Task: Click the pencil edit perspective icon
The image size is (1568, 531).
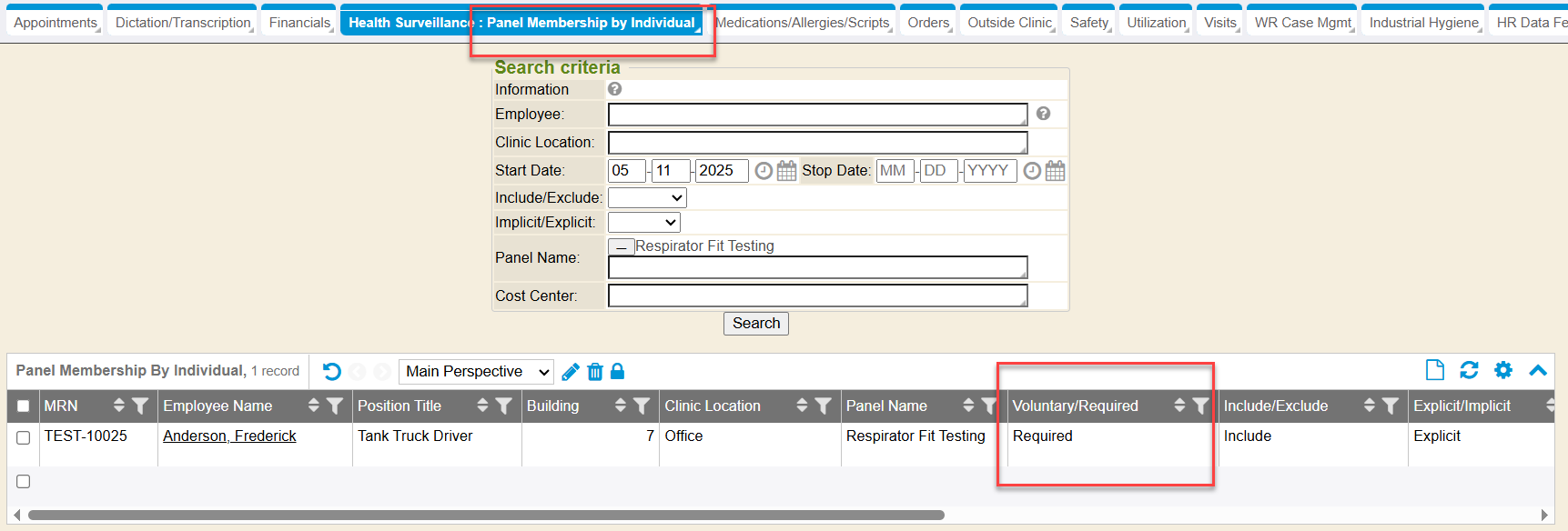Action: pyautogui.click(x=571, y=371)
